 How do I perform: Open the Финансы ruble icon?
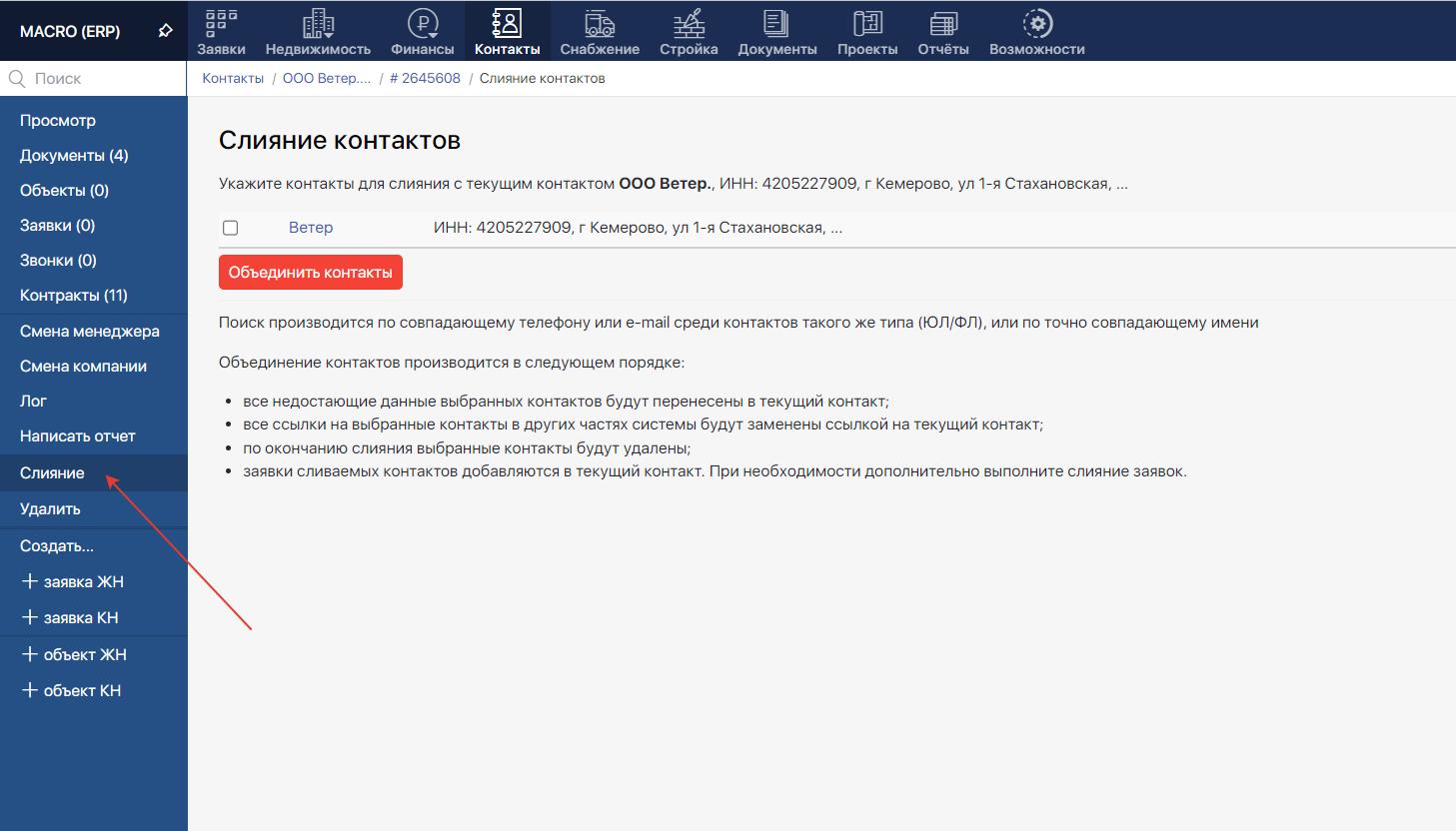click(422, 23)
